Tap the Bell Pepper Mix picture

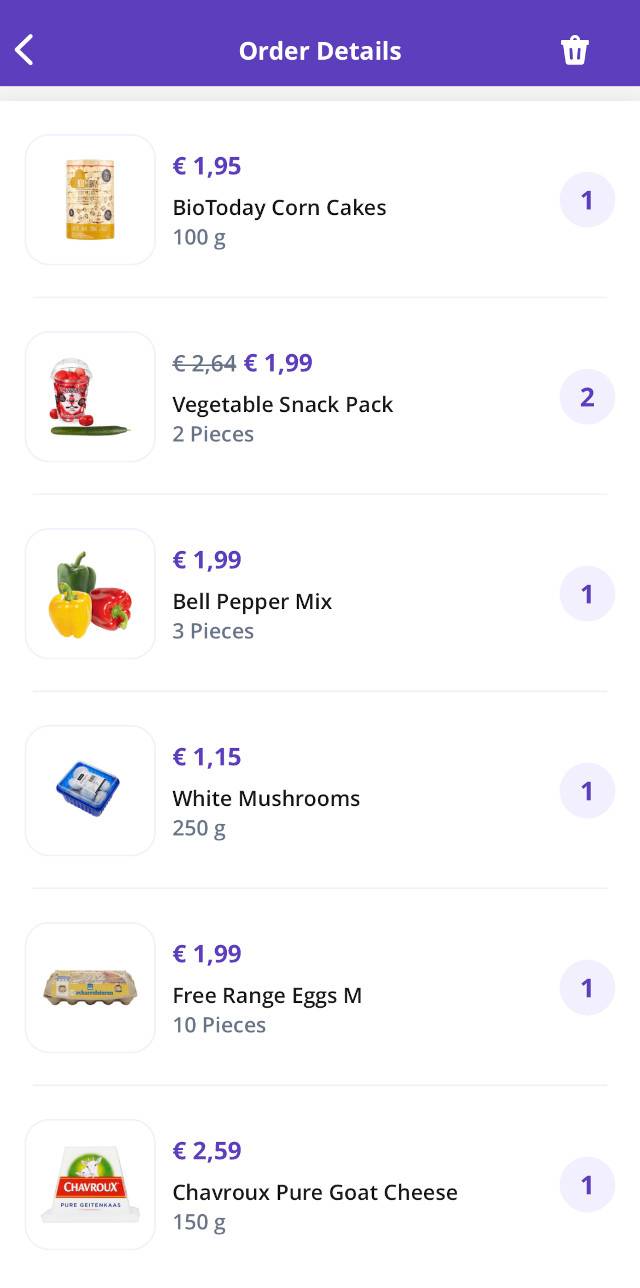tap(90, 594)
